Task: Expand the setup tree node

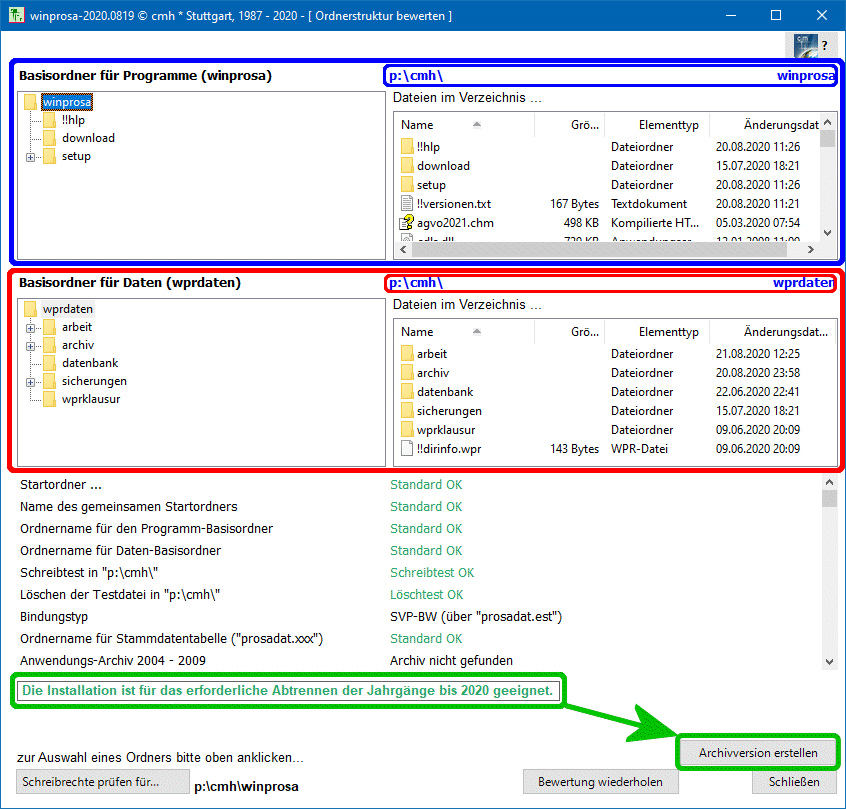Action: pyautogui.click(x=30, y=157)
